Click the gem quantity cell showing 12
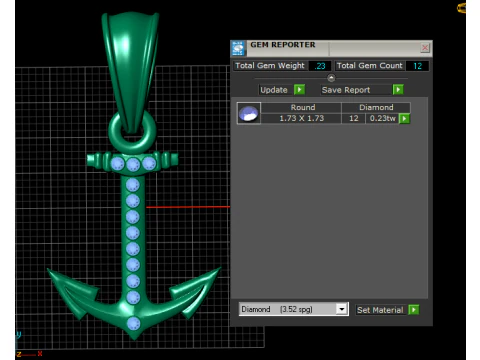Image resolution: width=480 pixels, height=360 pixels. pyautogui.click(x=354, y=118)
